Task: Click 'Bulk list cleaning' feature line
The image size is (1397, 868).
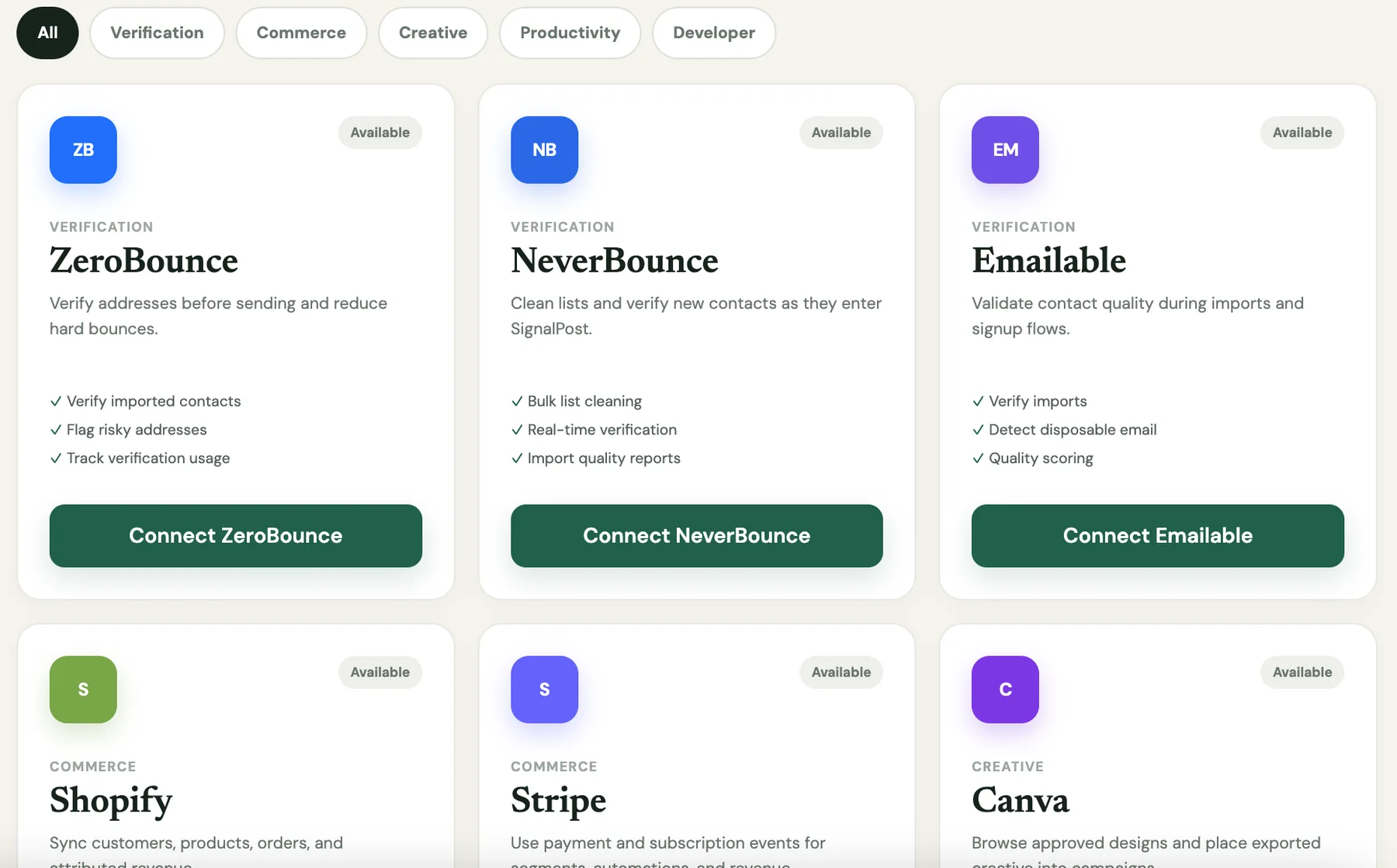Action: (x=577, y=401)
